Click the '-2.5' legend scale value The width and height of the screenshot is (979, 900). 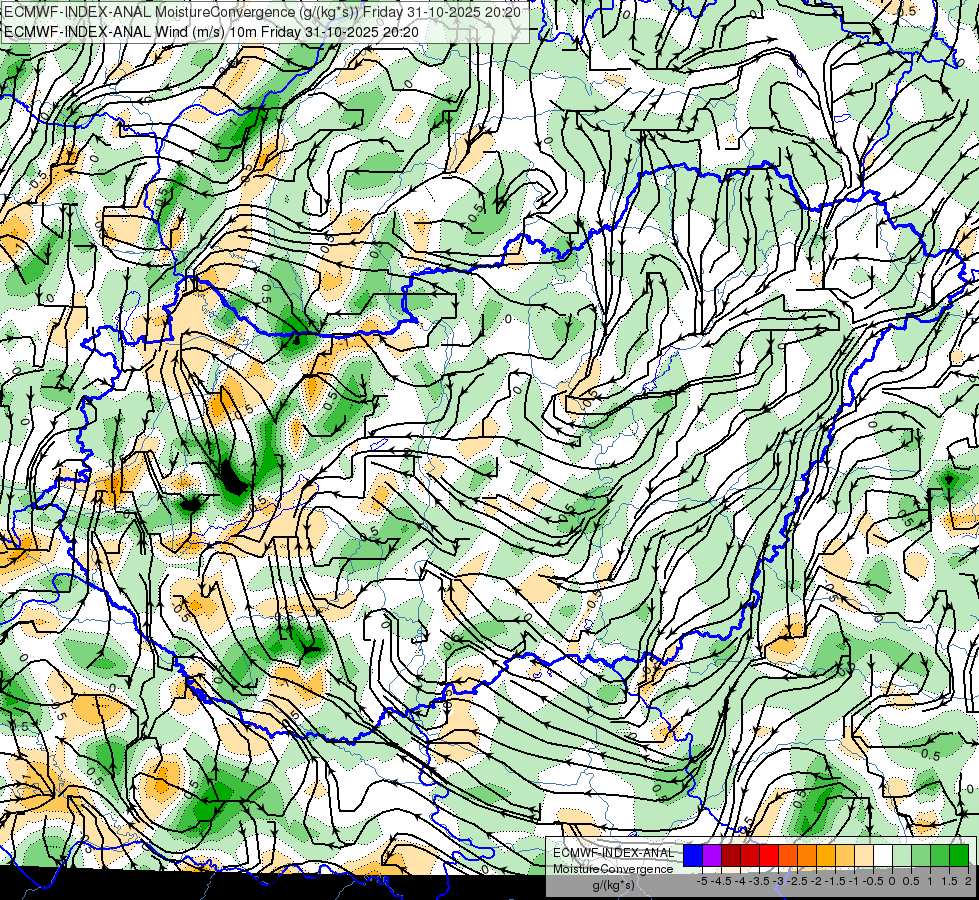pyautogui.click(x=797, y=881)
